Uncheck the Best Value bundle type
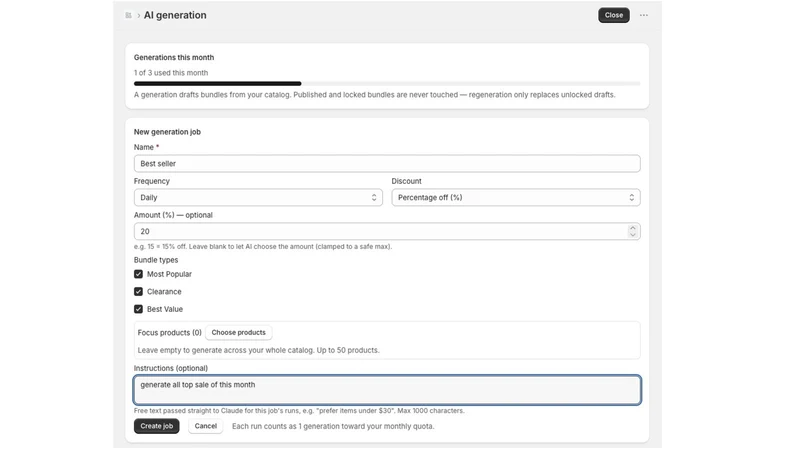Viewport: 800px width, 450px height. (138, 309)
